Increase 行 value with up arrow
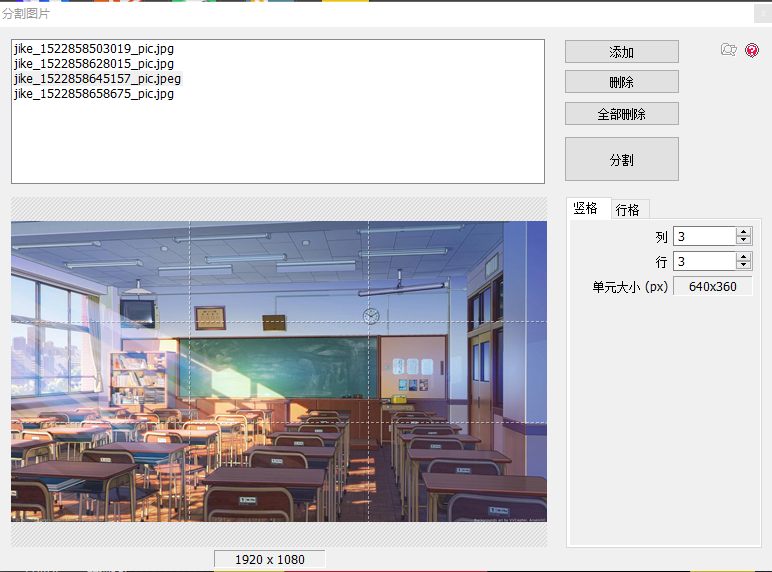The height and width of the screenshot is (572, 772). pos(743,256)
